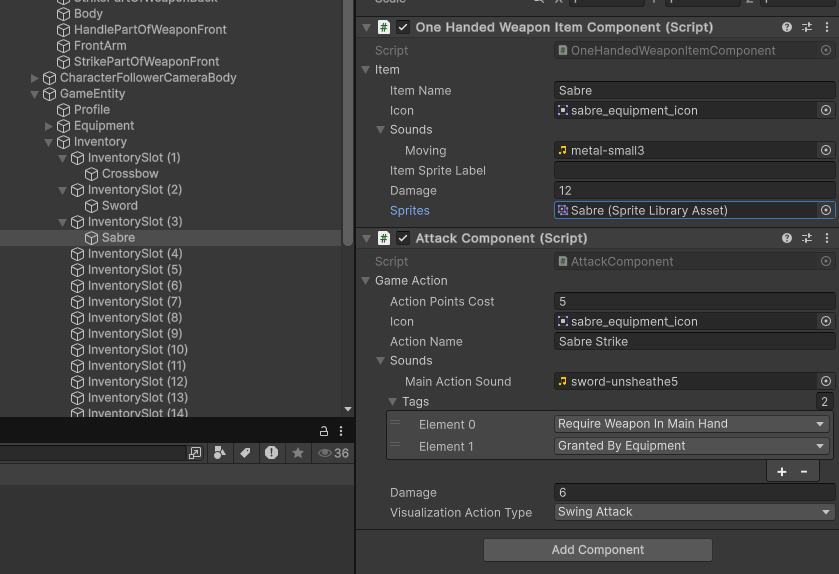Click the Action Points Cost field
Image resolution: width=839 pixels, height=574 pixels.
(695, 301)
